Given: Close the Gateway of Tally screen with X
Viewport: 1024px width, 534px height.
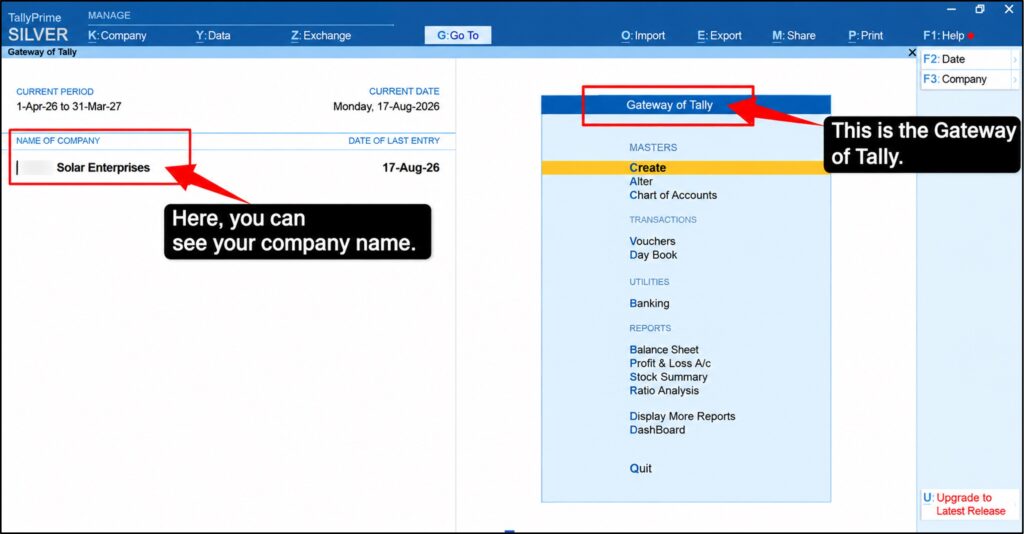Looking at the screenshot, I should [x=912, y=52].
